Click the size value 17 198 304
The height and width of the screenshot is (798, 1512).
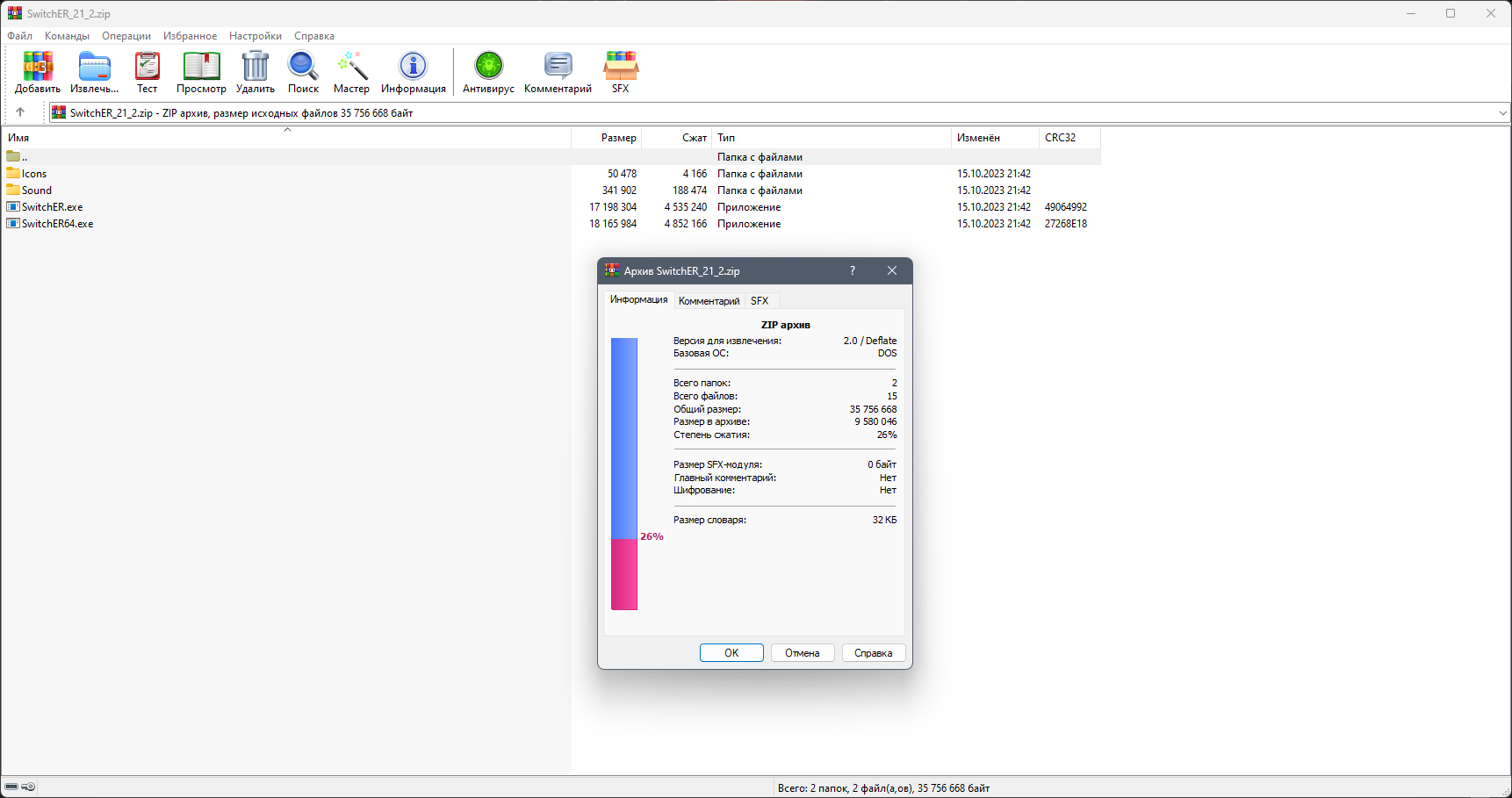point(613,207)
